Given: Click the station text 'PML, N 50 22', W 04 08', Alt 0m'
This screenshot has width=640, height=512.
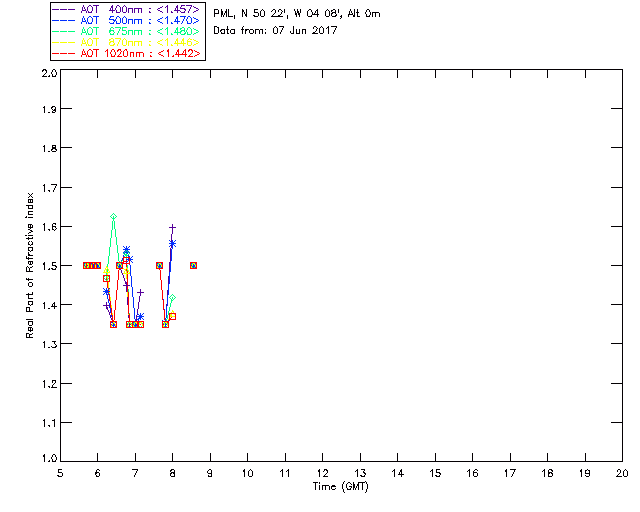Looking at the screenshot, I should coord(297,13).
